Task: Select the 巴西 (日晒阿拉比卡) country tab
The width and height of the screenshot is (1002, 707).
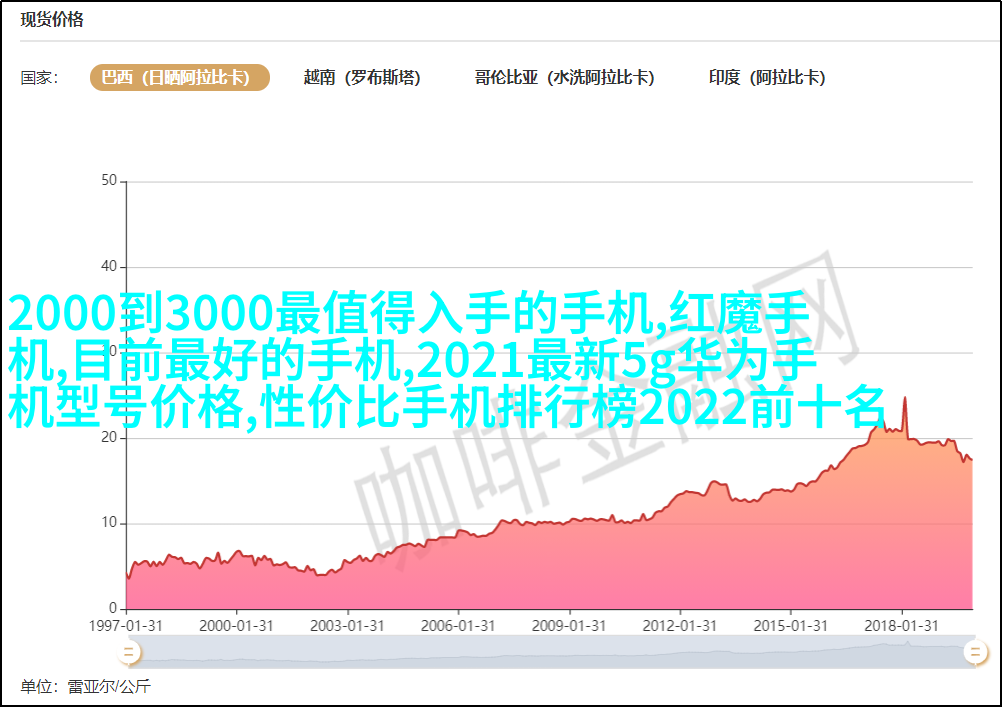Action: pos(180,77)
